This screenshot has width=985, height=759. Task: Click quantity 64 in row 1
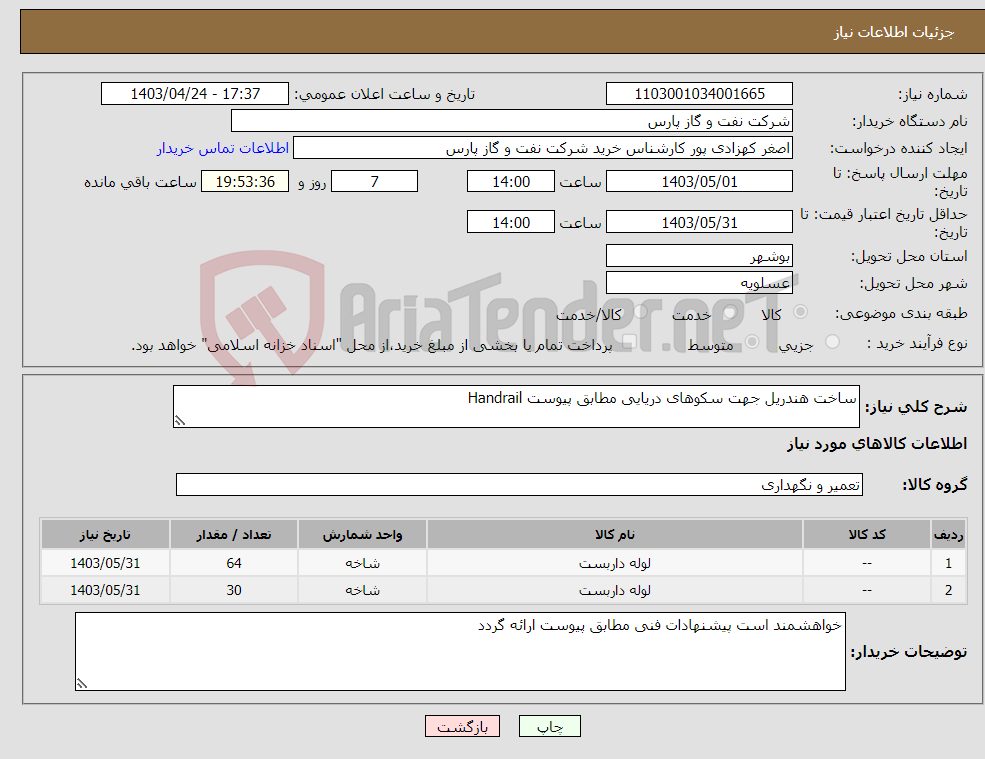tap(234, 563)
